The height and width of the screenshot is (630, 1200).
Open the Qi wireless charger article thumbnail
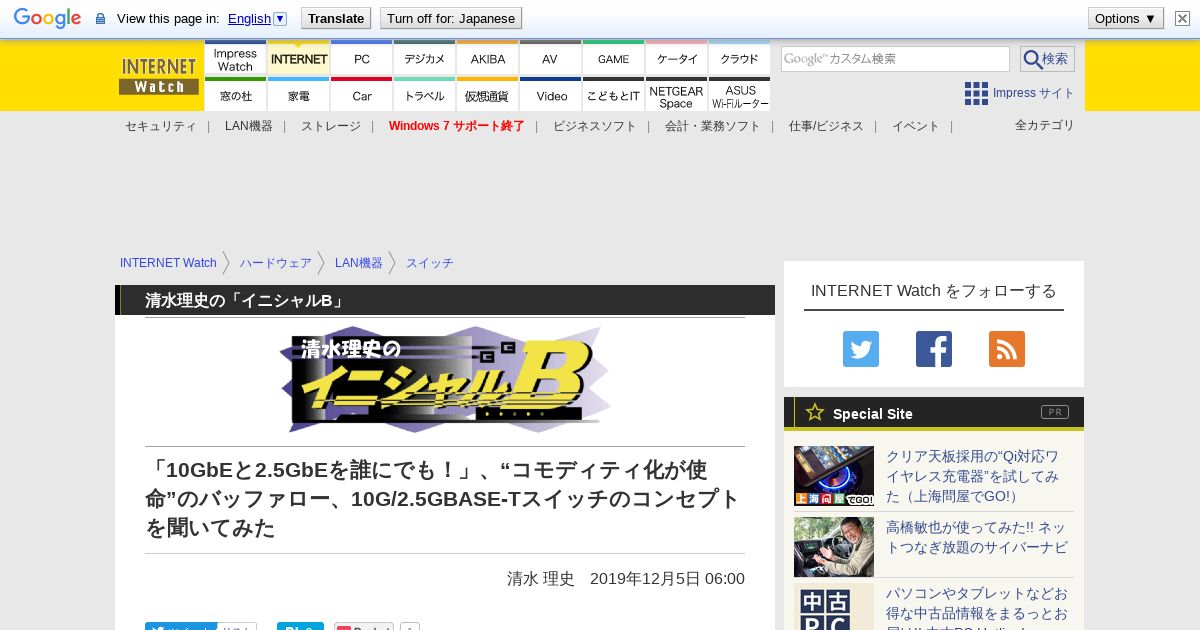834,476
